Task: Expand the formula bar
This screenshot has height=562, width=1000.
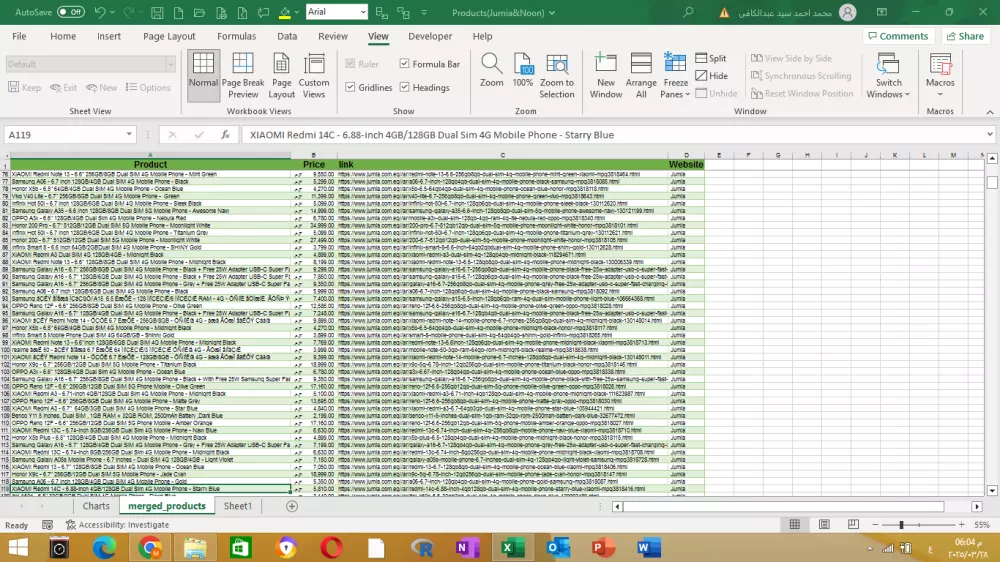Action: pos(989,135)
